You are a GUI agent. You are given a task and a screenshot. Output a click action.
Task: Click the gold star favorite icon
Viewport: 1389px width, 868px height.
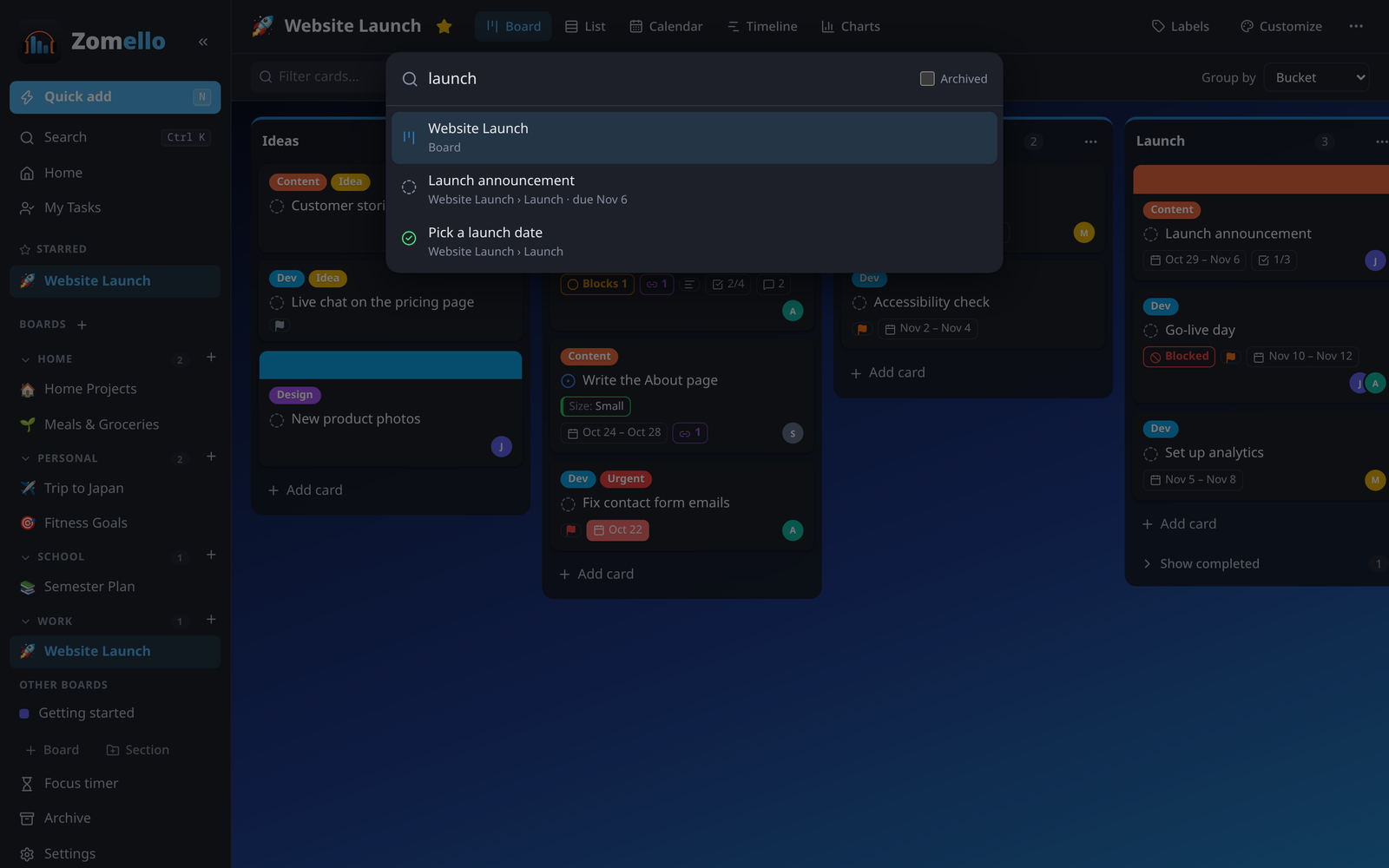click(444, 26)
